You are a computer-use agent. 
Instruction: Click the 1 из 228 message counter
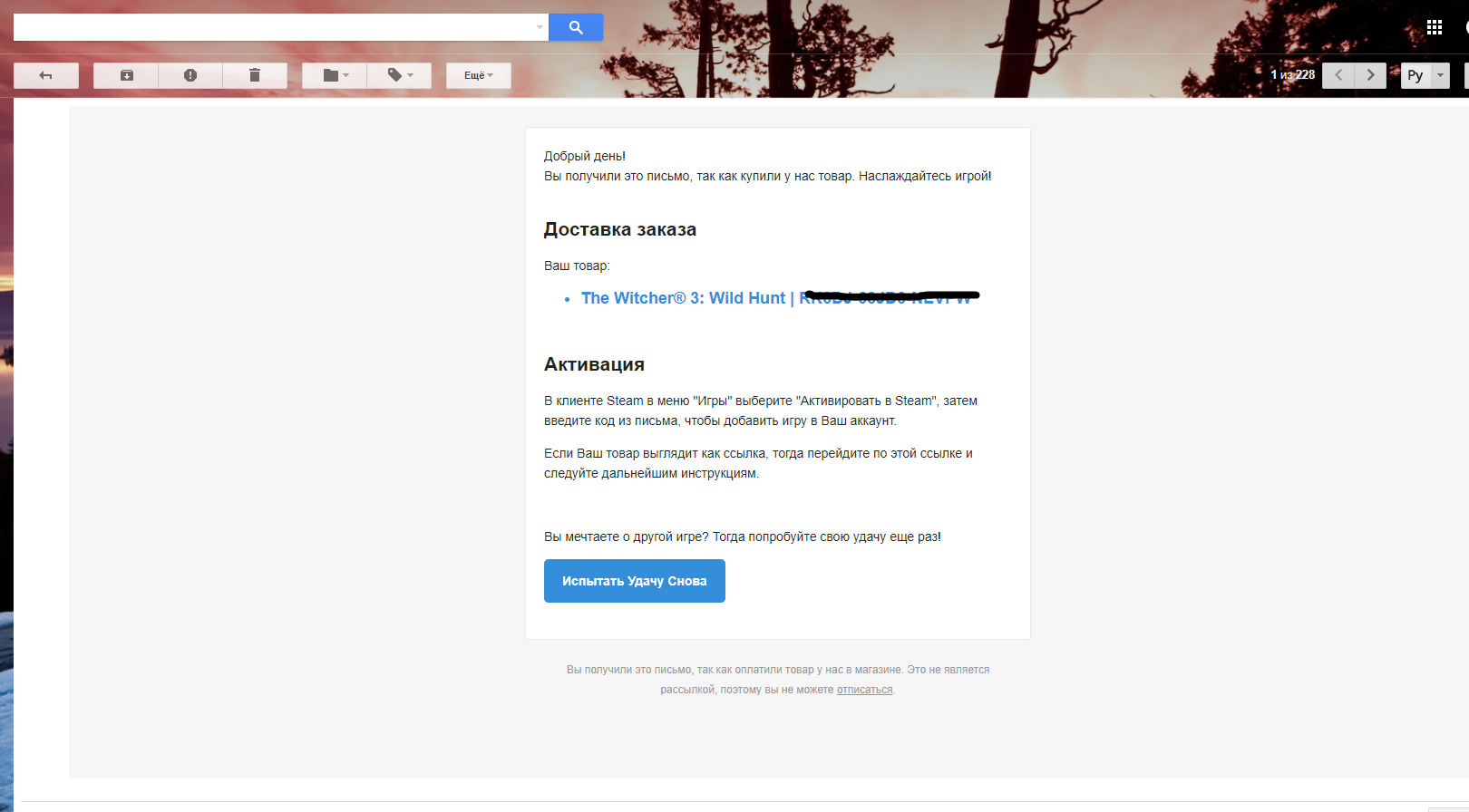coord(1292,75)
